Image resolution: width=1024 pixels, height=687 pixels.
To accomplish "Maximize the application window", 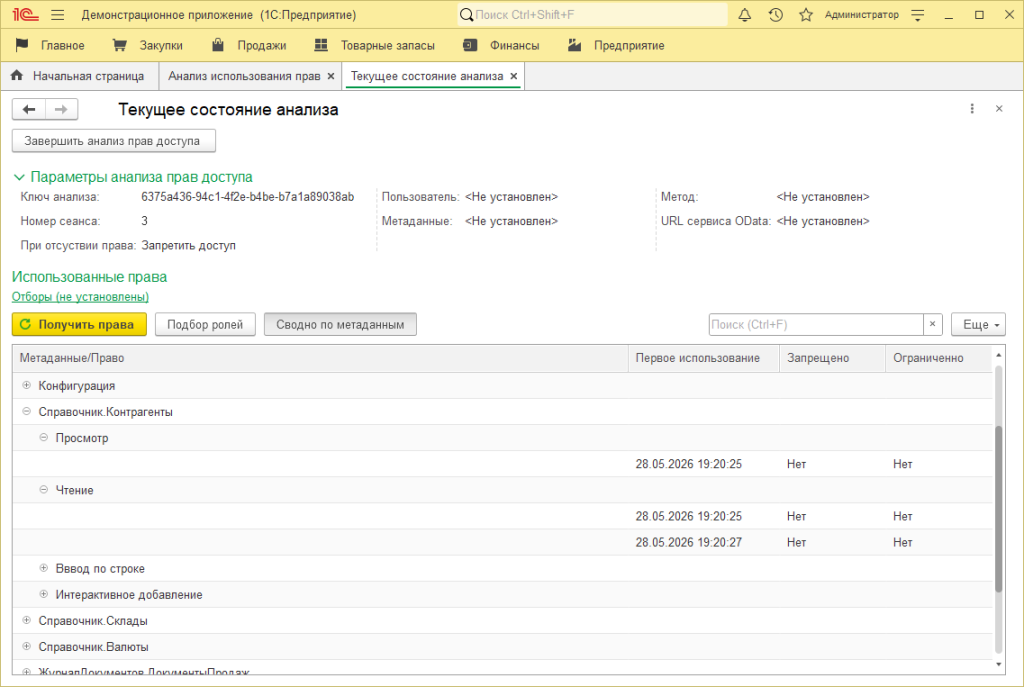I will point(979,14).
